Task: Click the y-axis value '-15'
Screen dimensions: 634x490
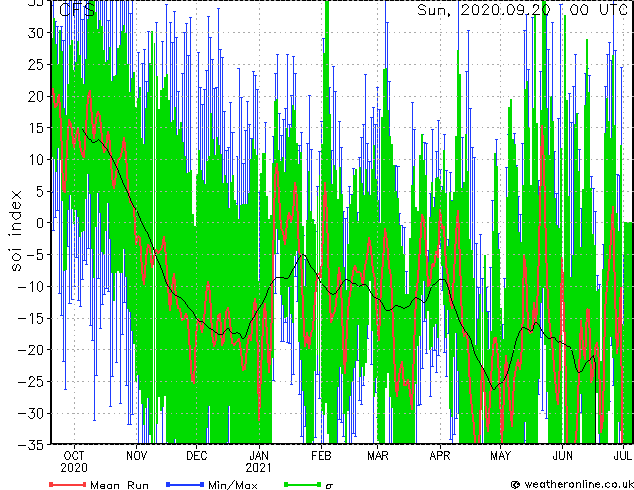Action: (x=31, y=318)
